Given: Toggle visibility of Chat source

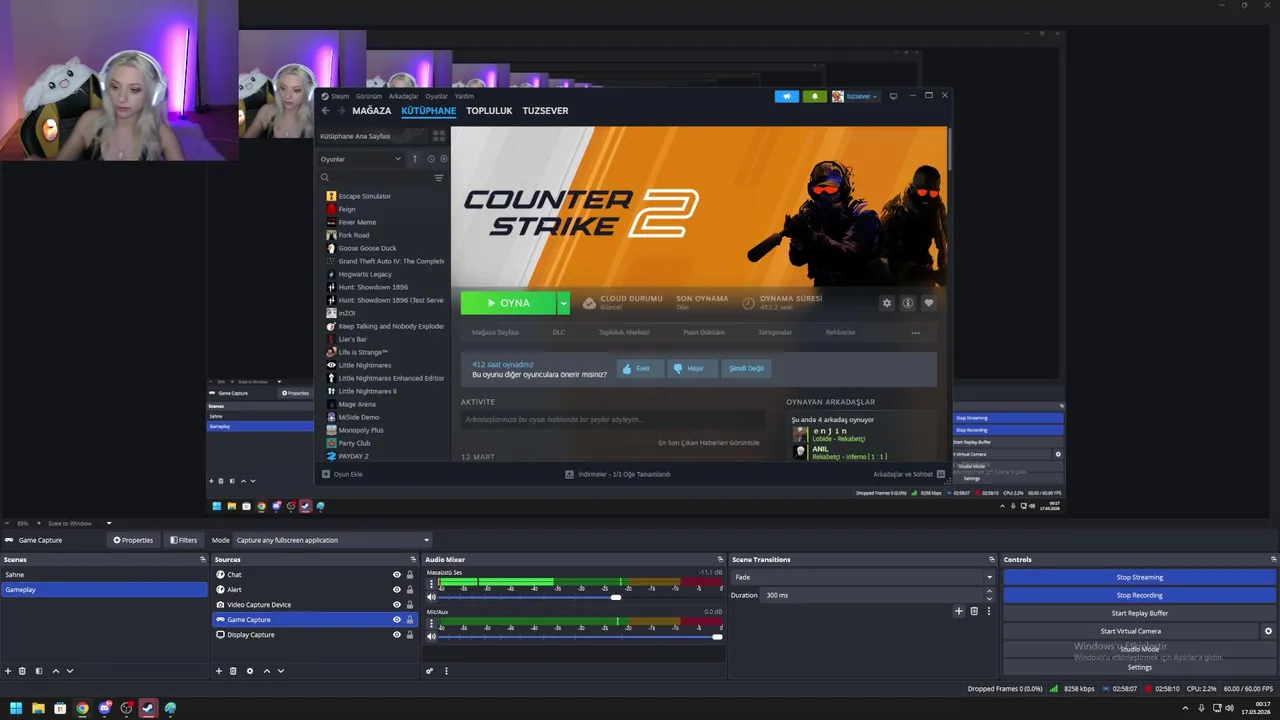Looking at the screenshot, I should (x=397, y=575).
